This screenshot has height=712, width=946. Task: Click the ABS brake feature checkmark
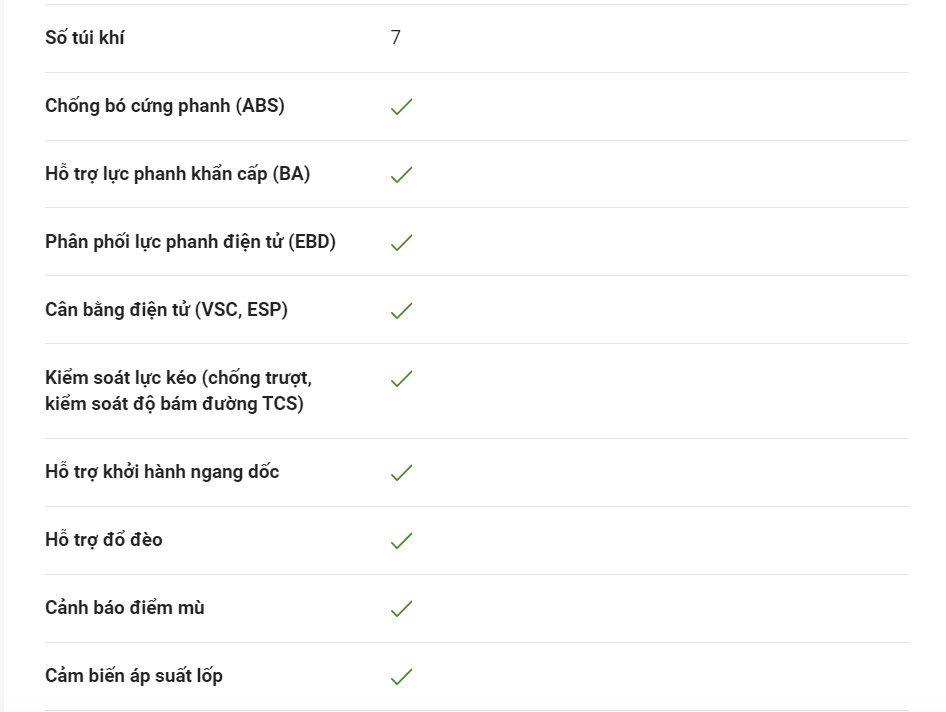(401, 106)
